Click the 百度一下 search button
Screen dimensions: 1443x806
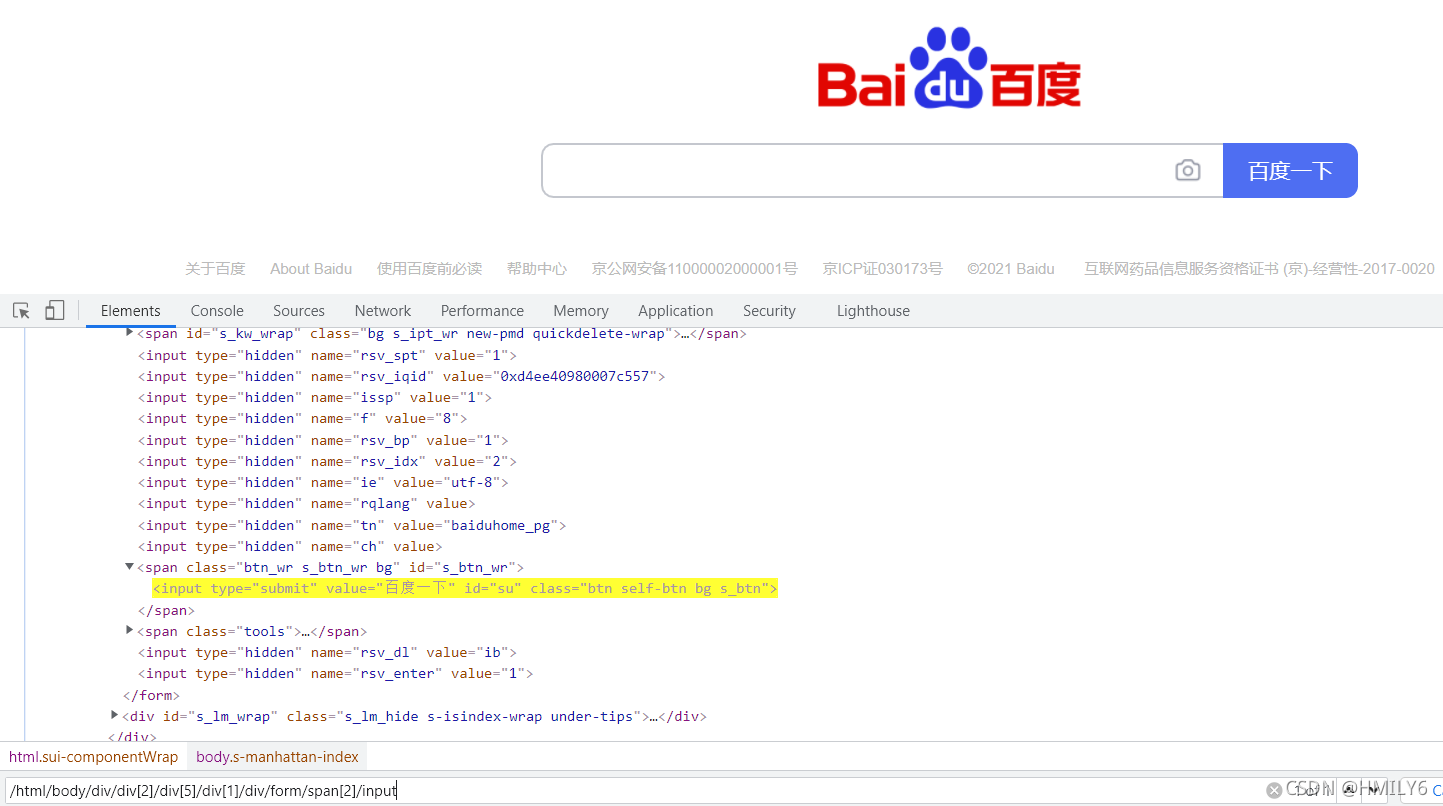[x=1290, y=170]
